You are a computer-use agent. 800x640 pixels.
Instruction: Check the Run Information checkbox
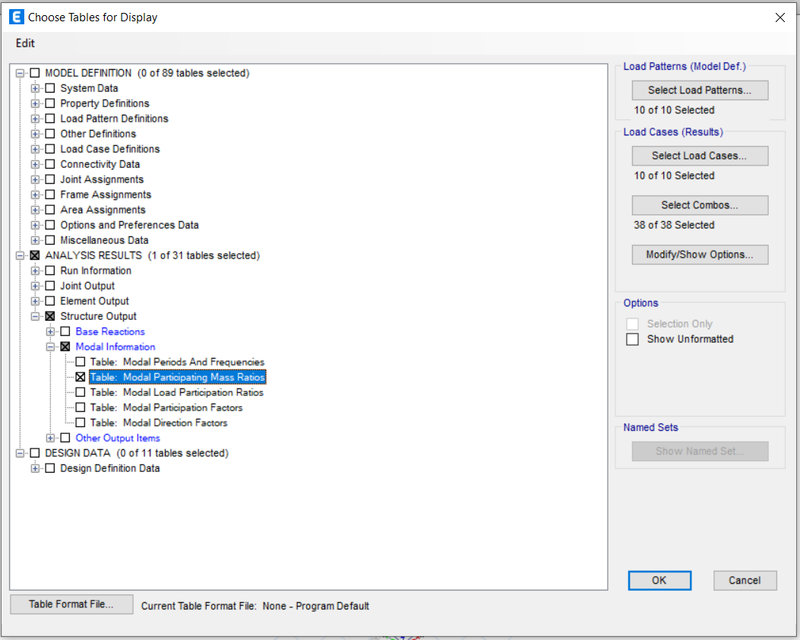(x=50, y=270)
